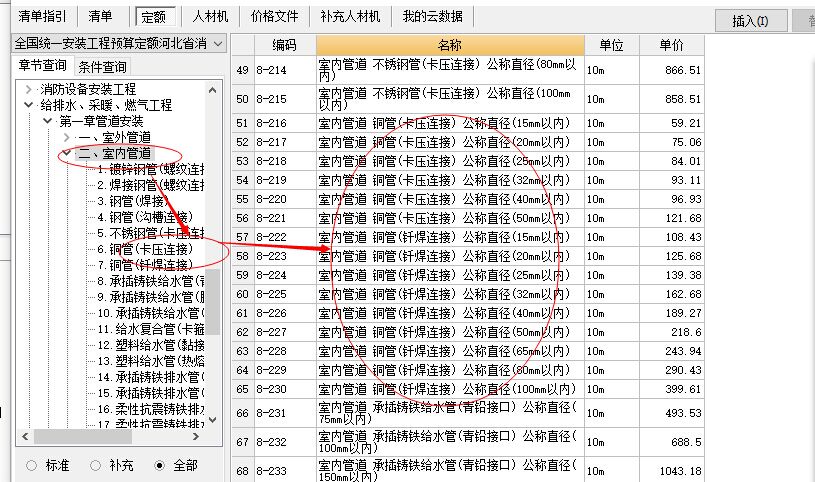The image size is (815, 482).
Task: Click the 单位 column header
Action: [x=612, y=45]
